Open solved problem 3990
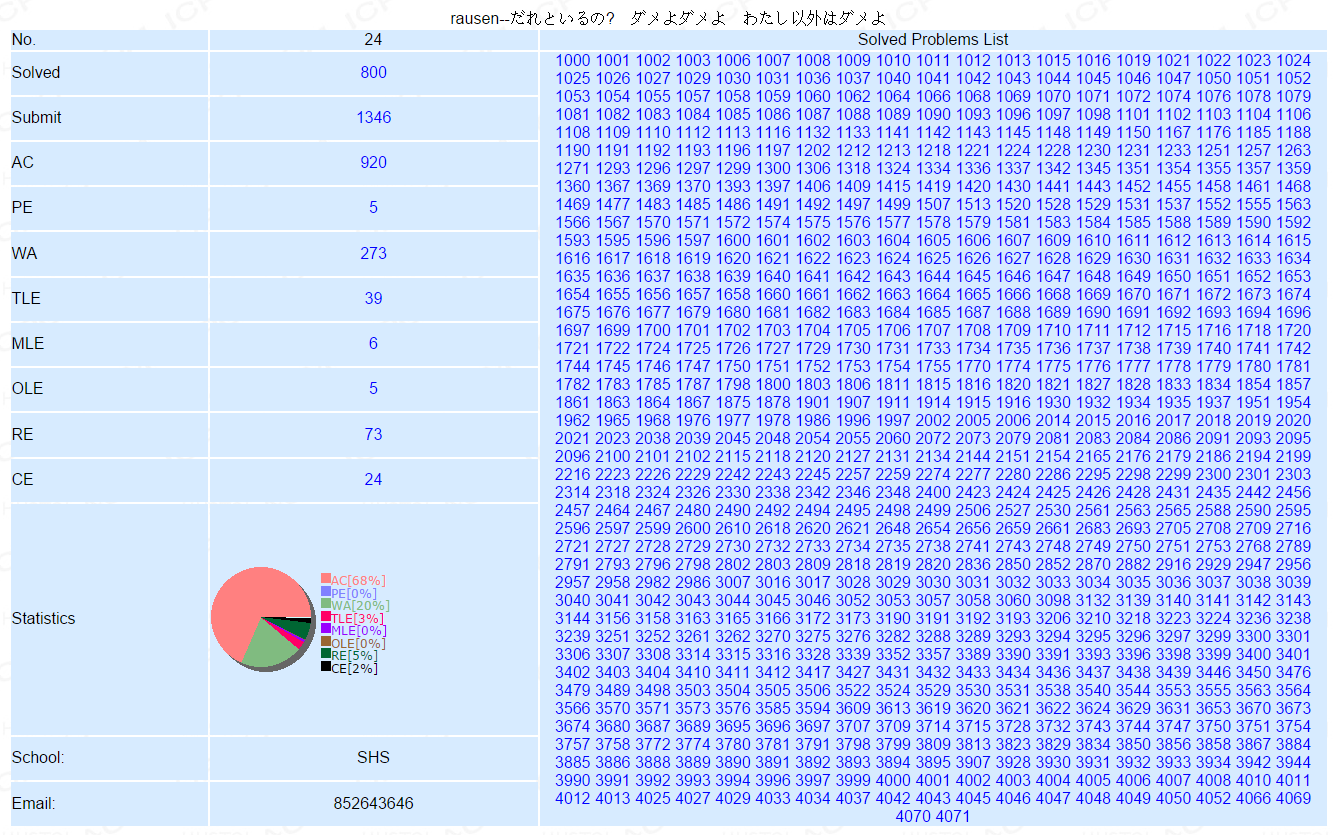The height and width of the screenshot is (835, 1334). click(x=573, y=780)
